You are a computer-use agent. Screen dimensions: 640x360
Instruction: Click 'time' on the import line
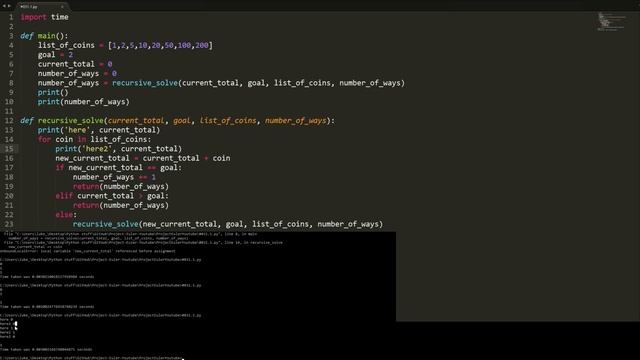(60, 17)
